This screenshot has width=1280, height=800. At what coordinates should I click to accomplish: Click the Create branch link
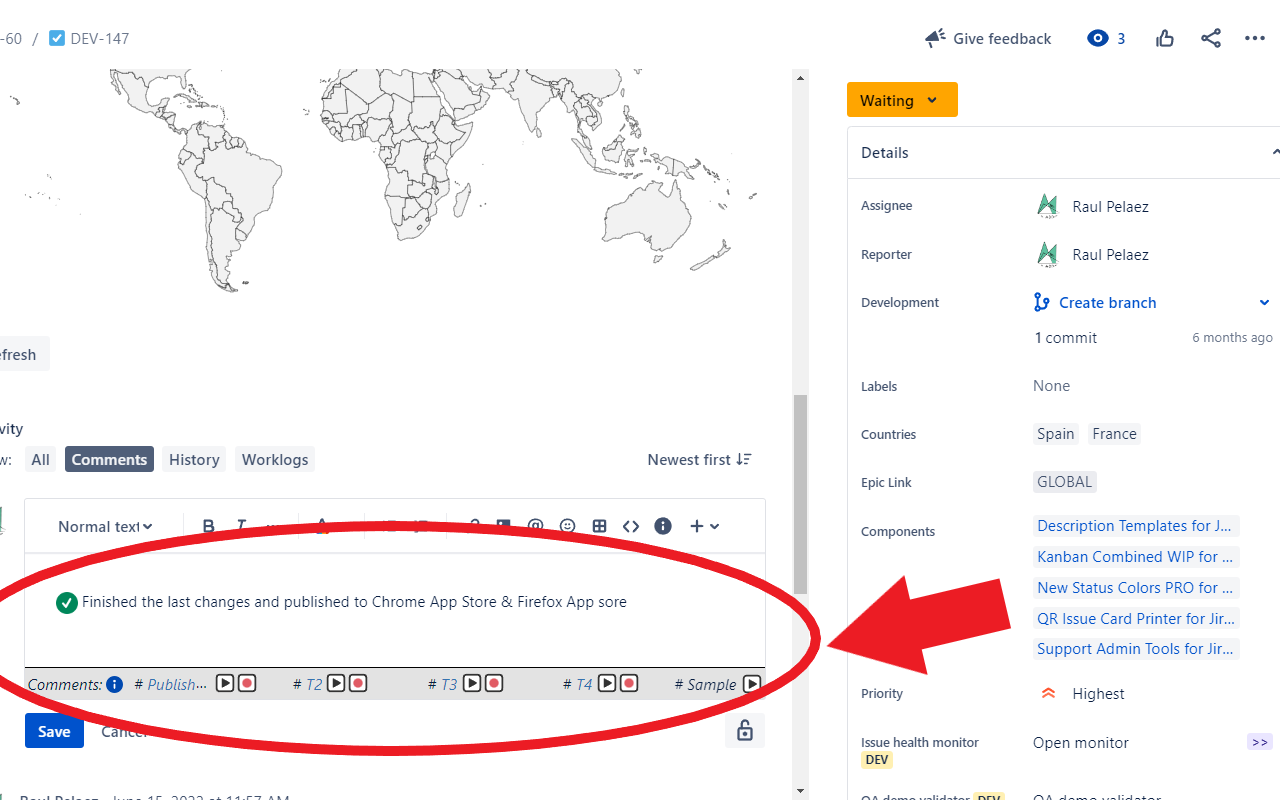pyautogui.click(x=1106, y=302)
